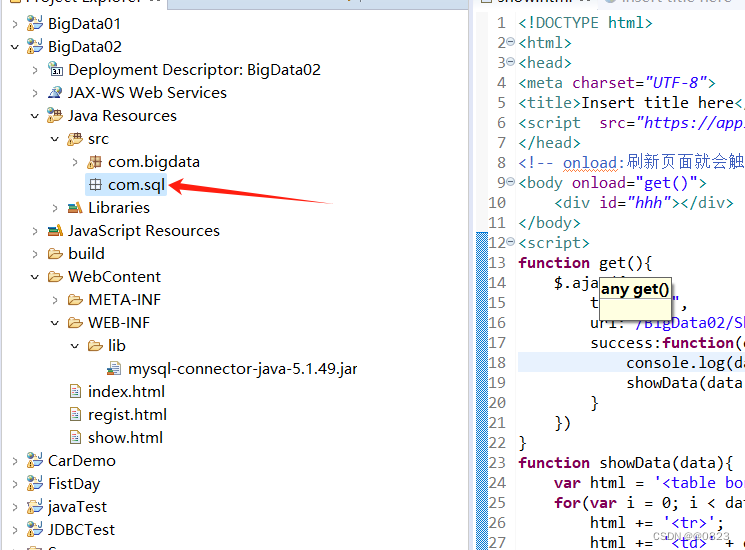745x550 pixels.
Task: Click the src source folder icon
Action: (75, 139)
